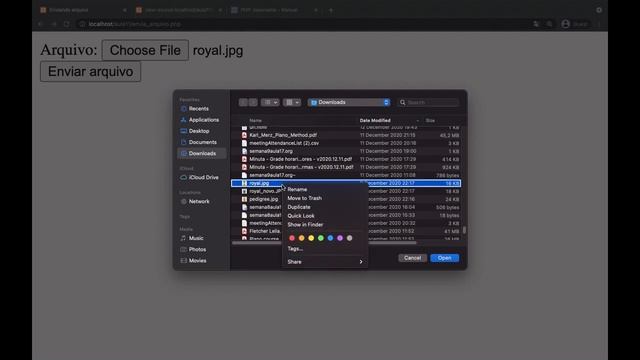Image resolution: width=640 pixels, height=360 pixels.
Task: Open the list view options dropdown
Action: click(x=270, y=102)
